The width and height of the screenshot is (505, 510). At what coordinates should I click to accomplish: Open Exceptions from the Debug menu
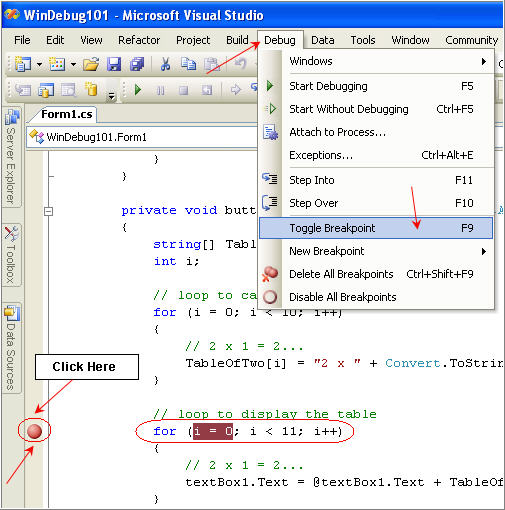pos(376,155)
